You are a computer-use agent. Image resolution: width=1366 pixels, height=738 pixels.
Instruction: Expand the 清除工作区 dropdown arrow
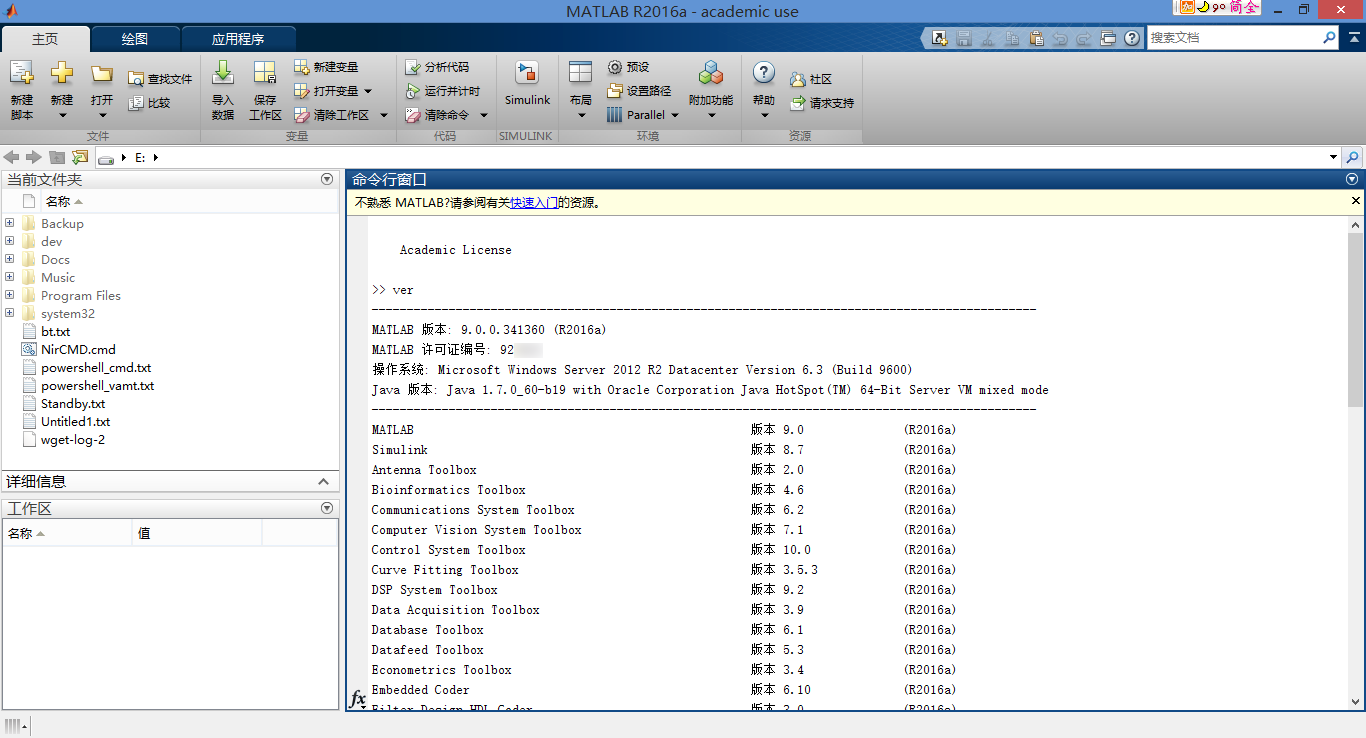(383, 115)
